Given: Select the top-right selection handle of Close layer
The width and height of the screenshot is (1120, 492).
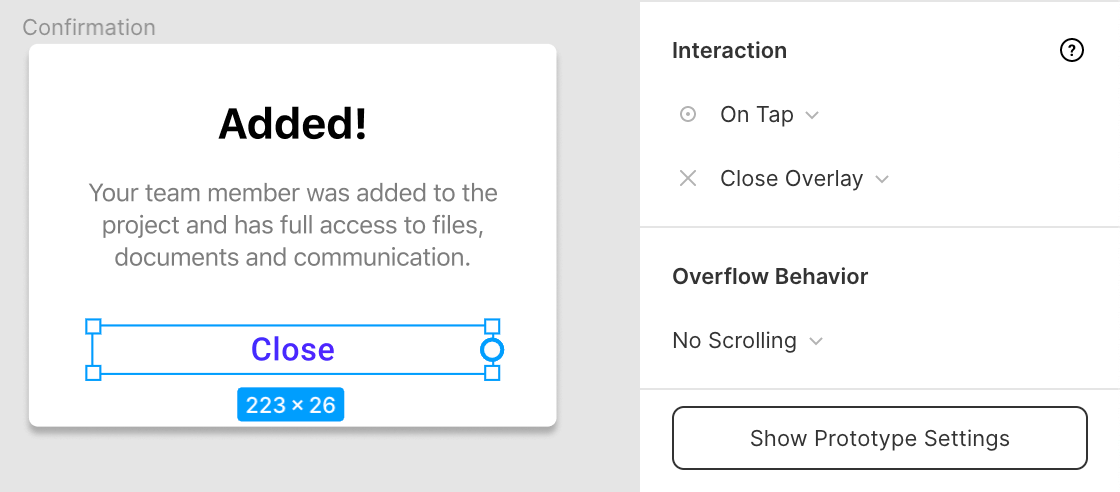Looking at the screenshot, I should point(491,326).
